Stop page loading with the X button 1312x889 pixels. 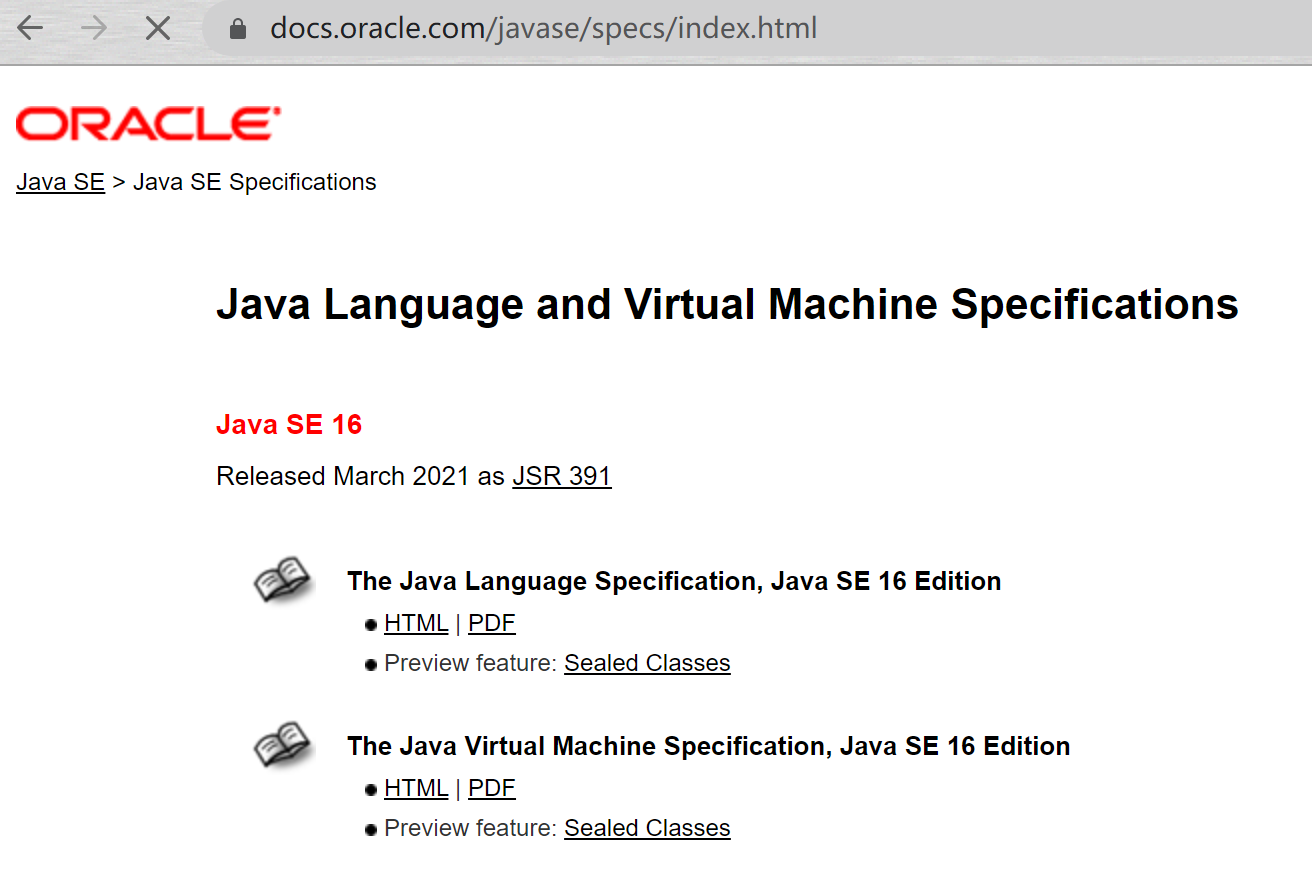coord(158,28)
